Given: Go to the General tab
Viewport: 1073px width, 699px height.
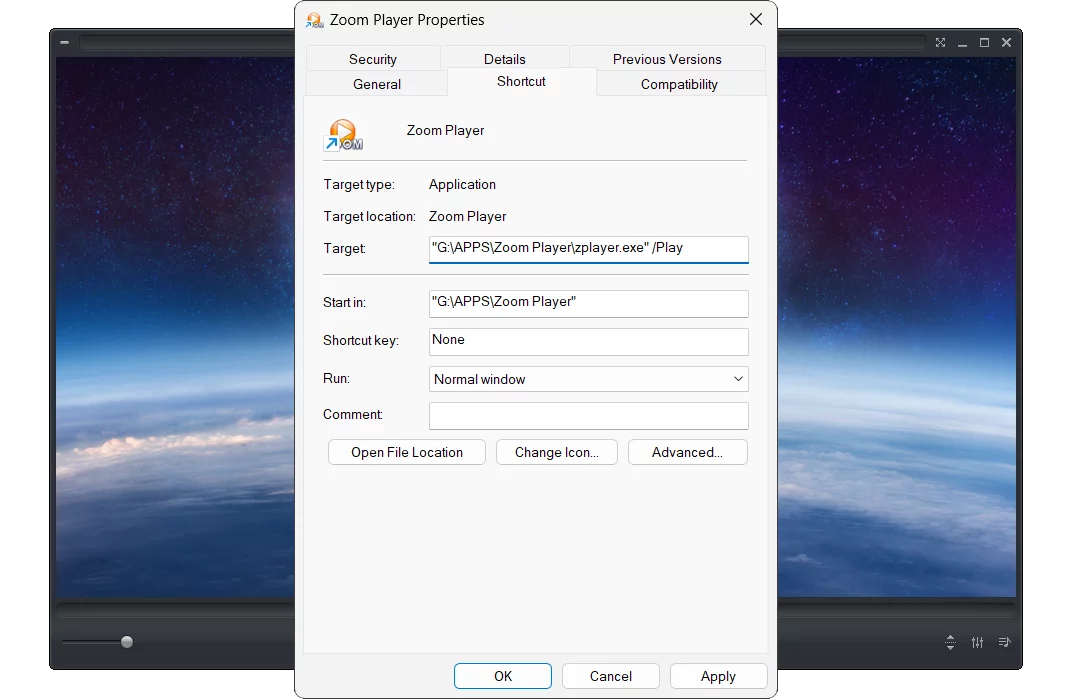Looking at the screenshot, I should tap(377, 84).
